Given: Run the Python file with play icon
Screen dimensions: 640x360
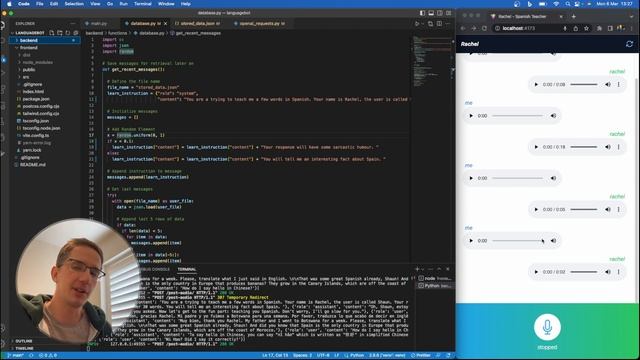Looking at the screenshot, I should coord(417,24).
